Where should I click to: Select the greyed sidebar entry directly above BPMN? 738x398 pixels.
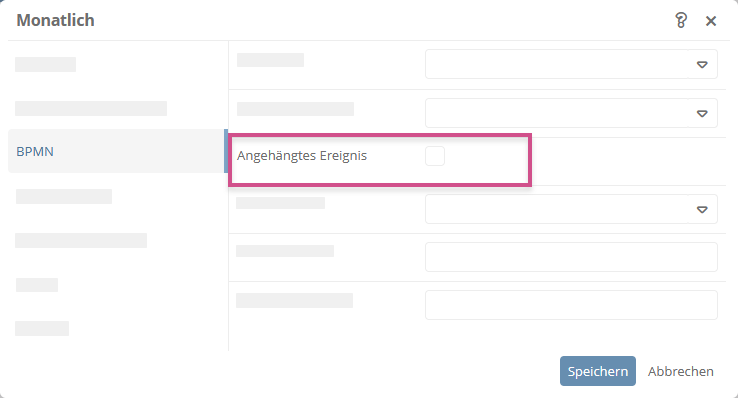click(x=91, y=108)
